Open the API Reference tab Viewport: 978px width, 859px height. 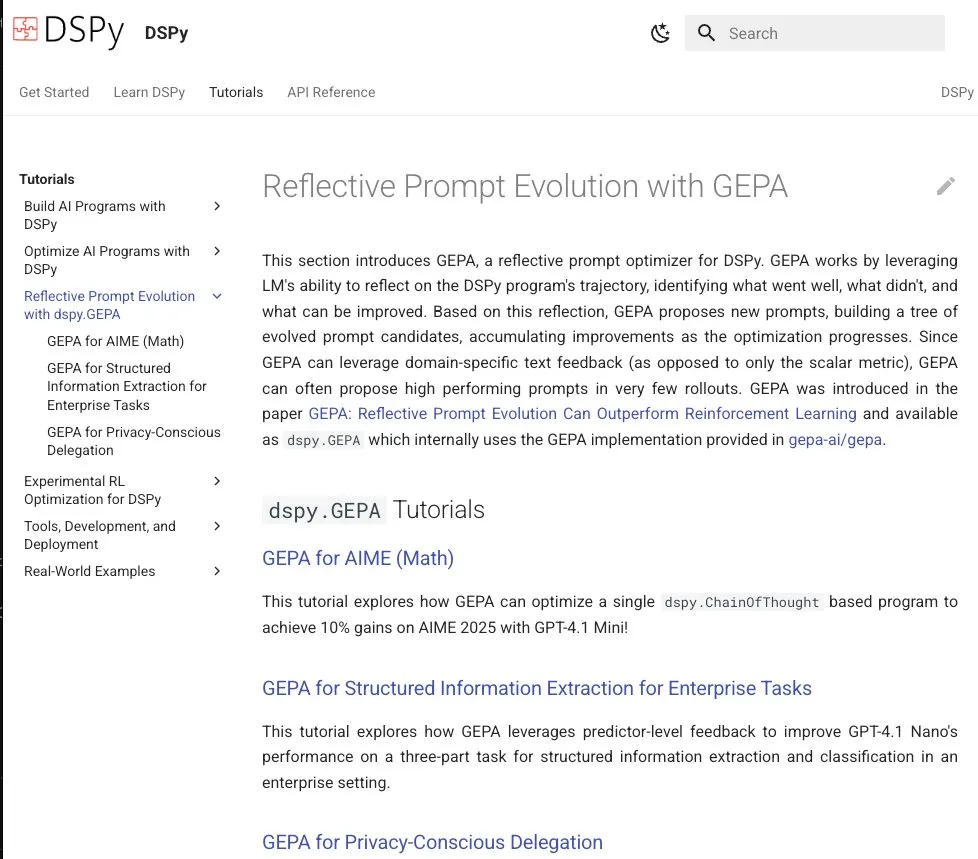tap(331, 92)
